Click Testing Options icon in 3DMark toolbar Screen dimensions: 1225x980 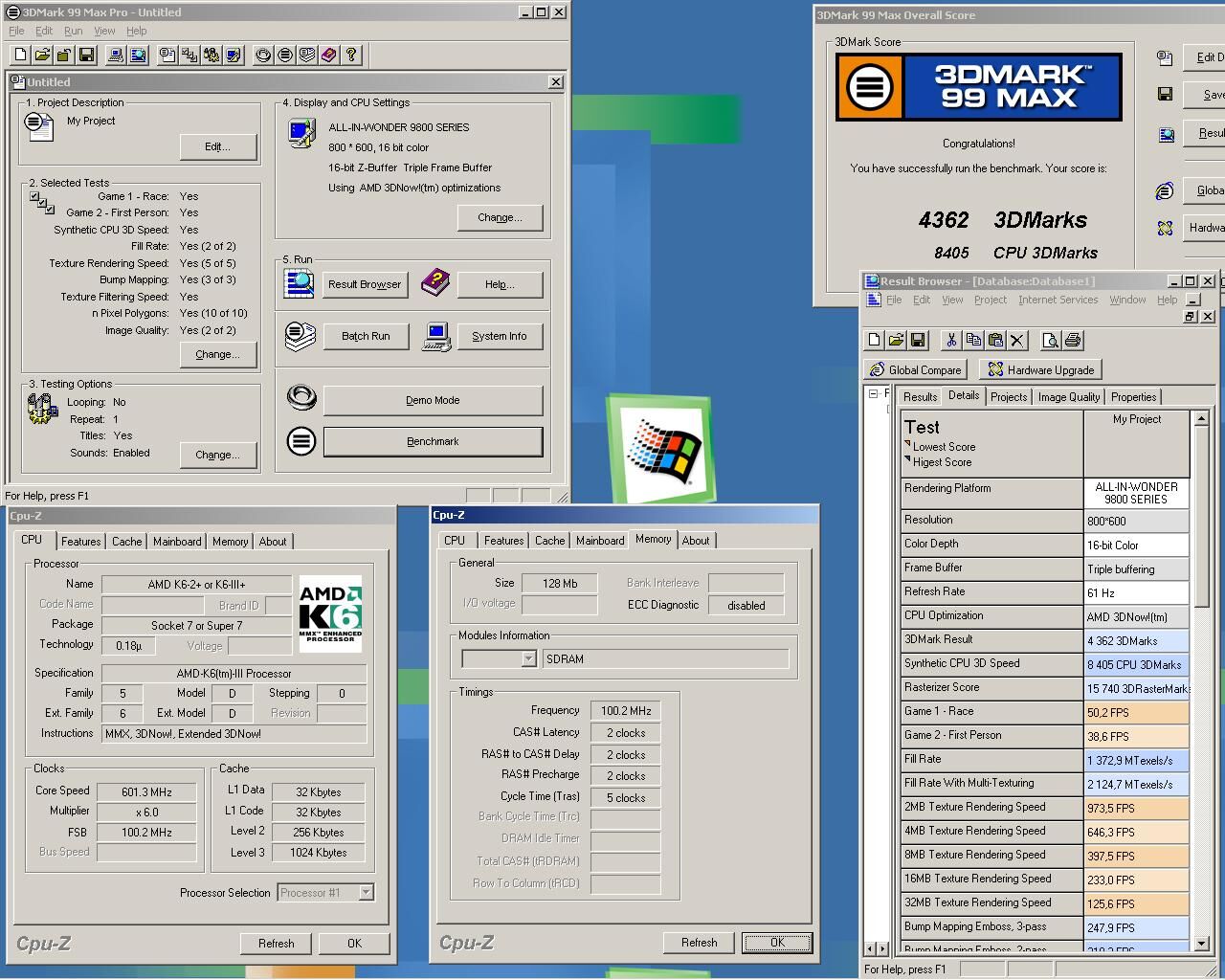212,56
